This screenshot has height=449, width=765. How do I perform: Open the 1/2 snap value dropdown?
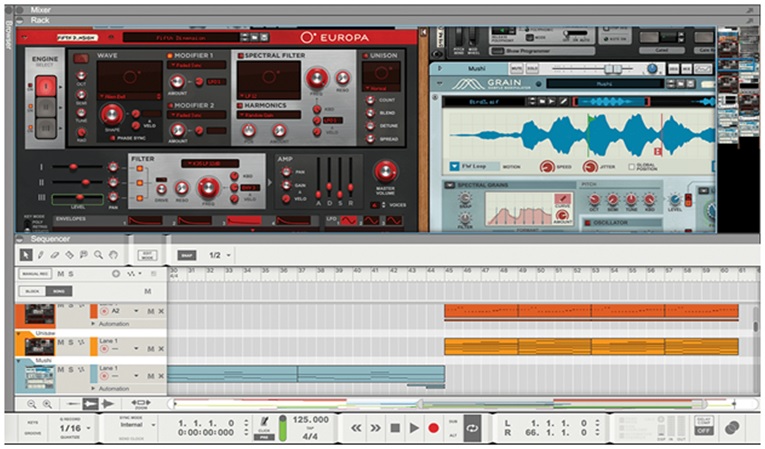tap(228, 255)
